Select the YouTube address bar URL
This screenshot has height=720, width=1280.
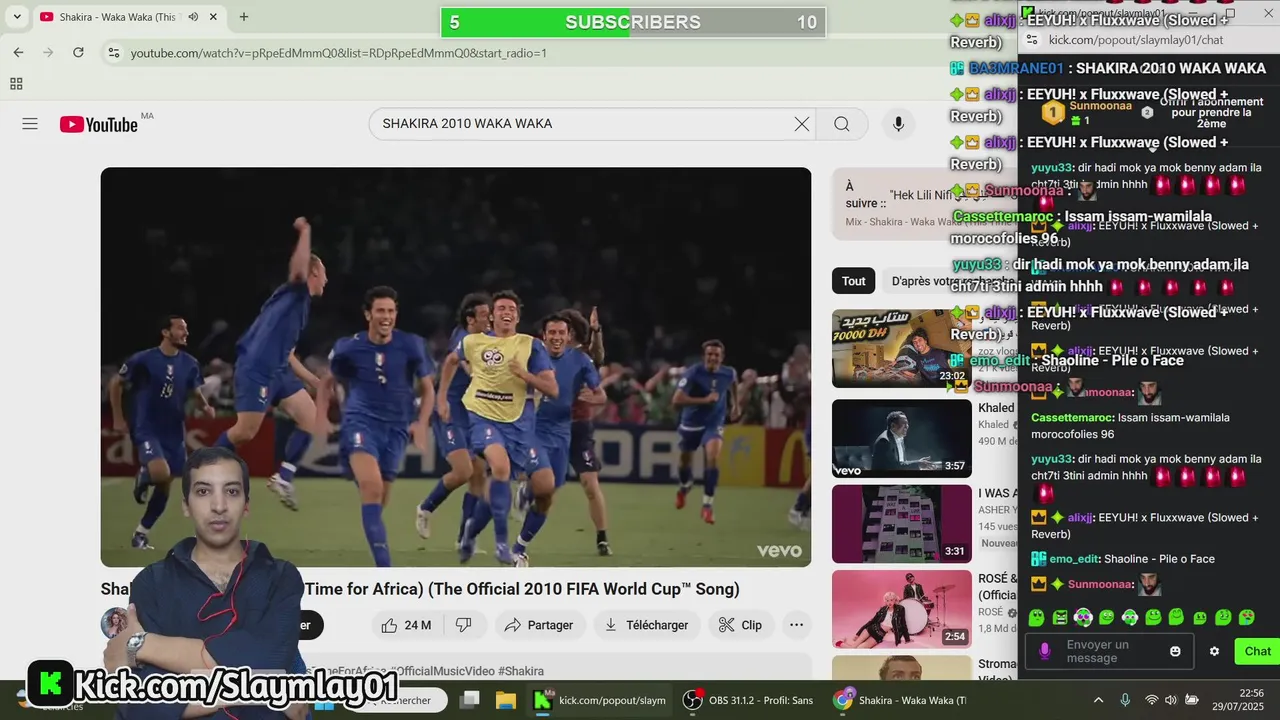338,53
